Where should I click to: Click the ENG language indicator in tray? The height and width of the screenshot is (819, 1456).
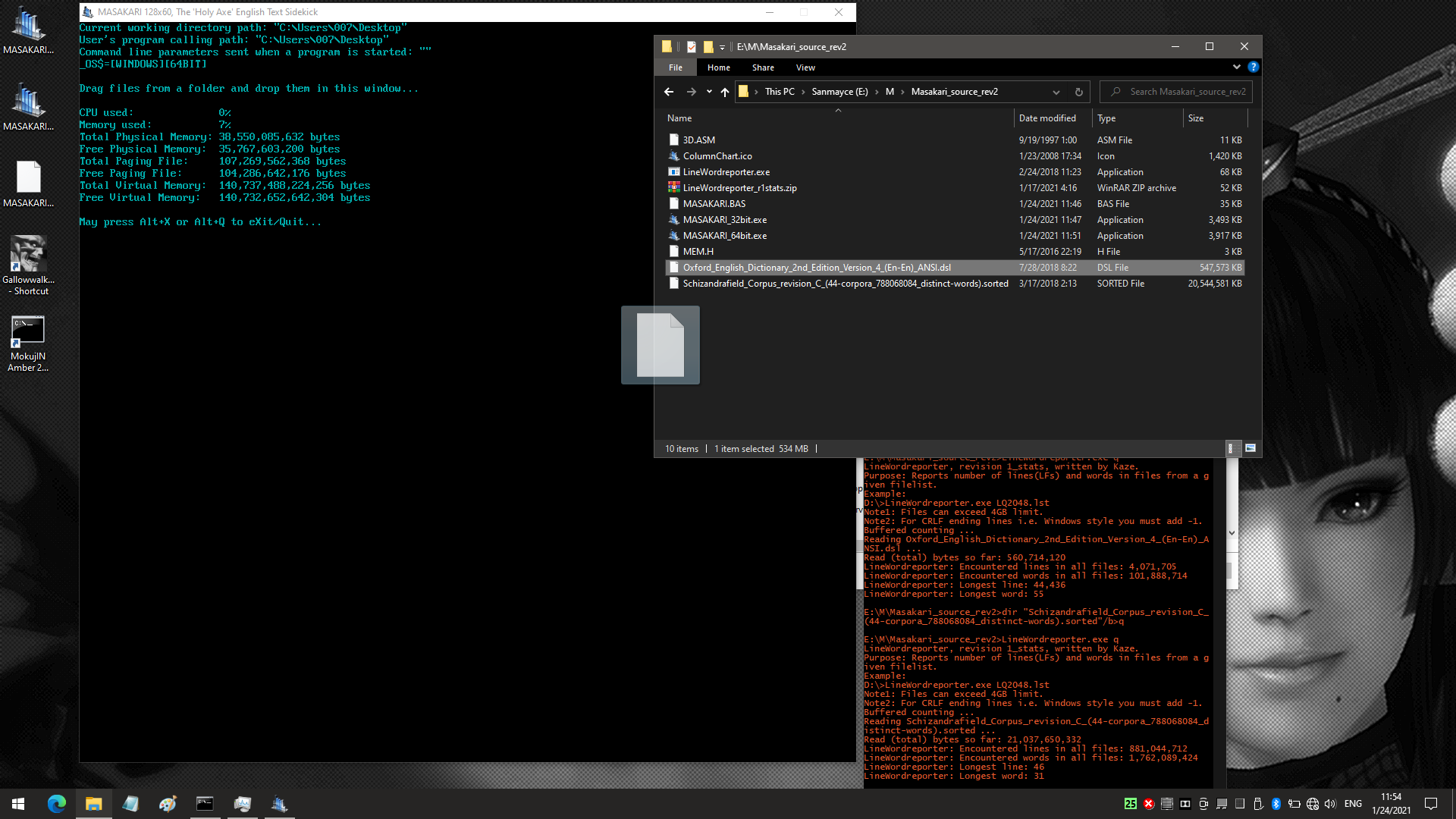click(1353, 804)
